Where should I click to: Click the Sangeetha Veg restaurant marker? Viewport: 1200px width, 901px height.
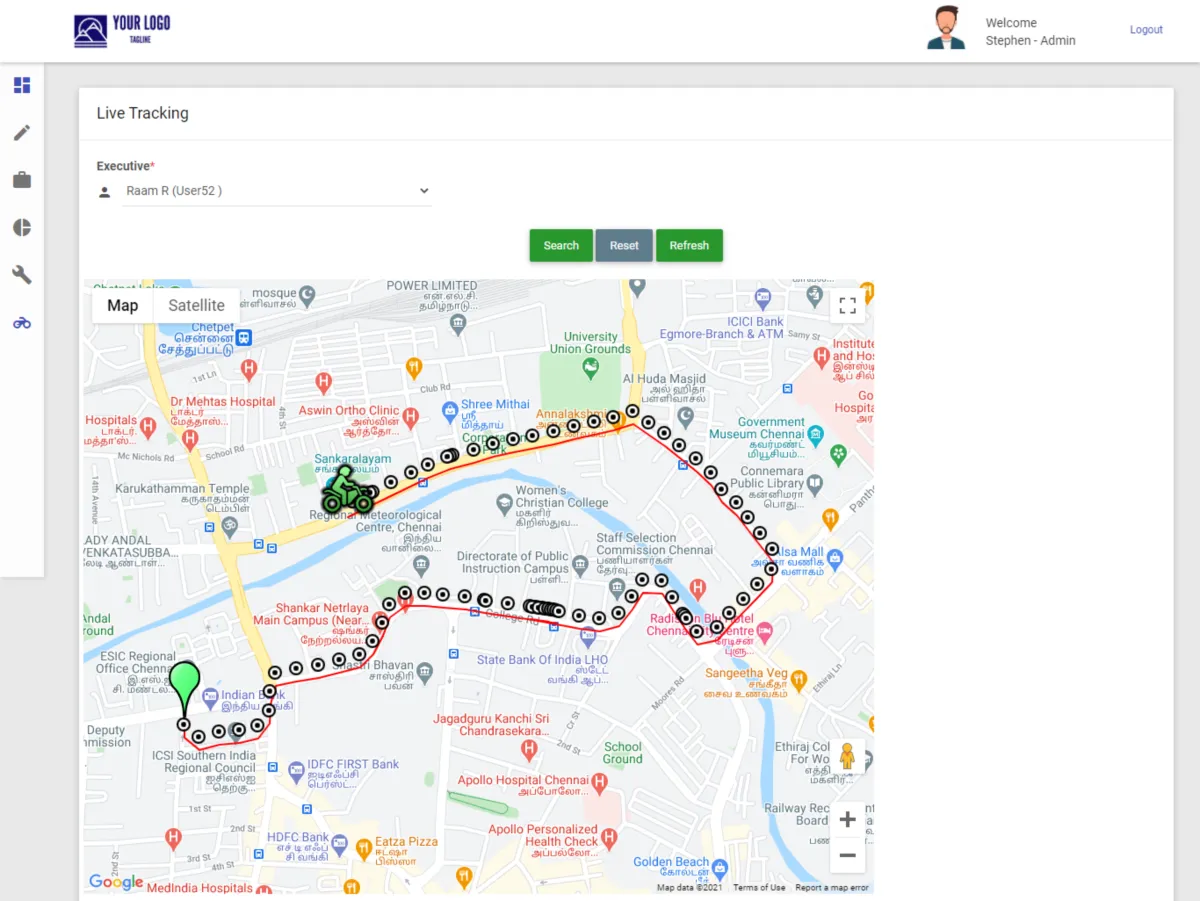click(798, 680)
